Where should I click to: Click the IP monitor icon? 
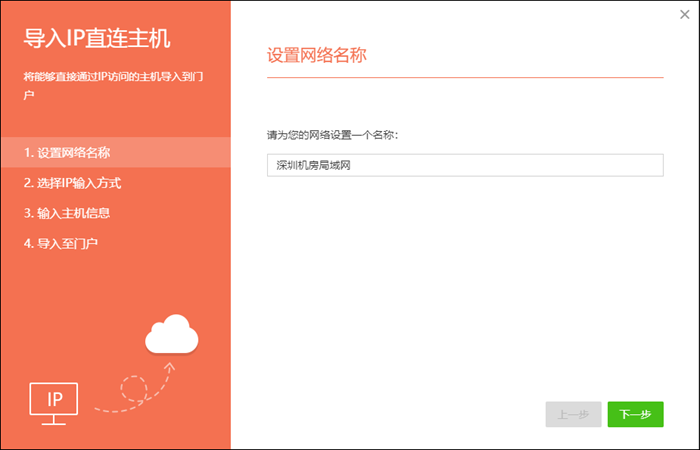[x=55, y=403]
